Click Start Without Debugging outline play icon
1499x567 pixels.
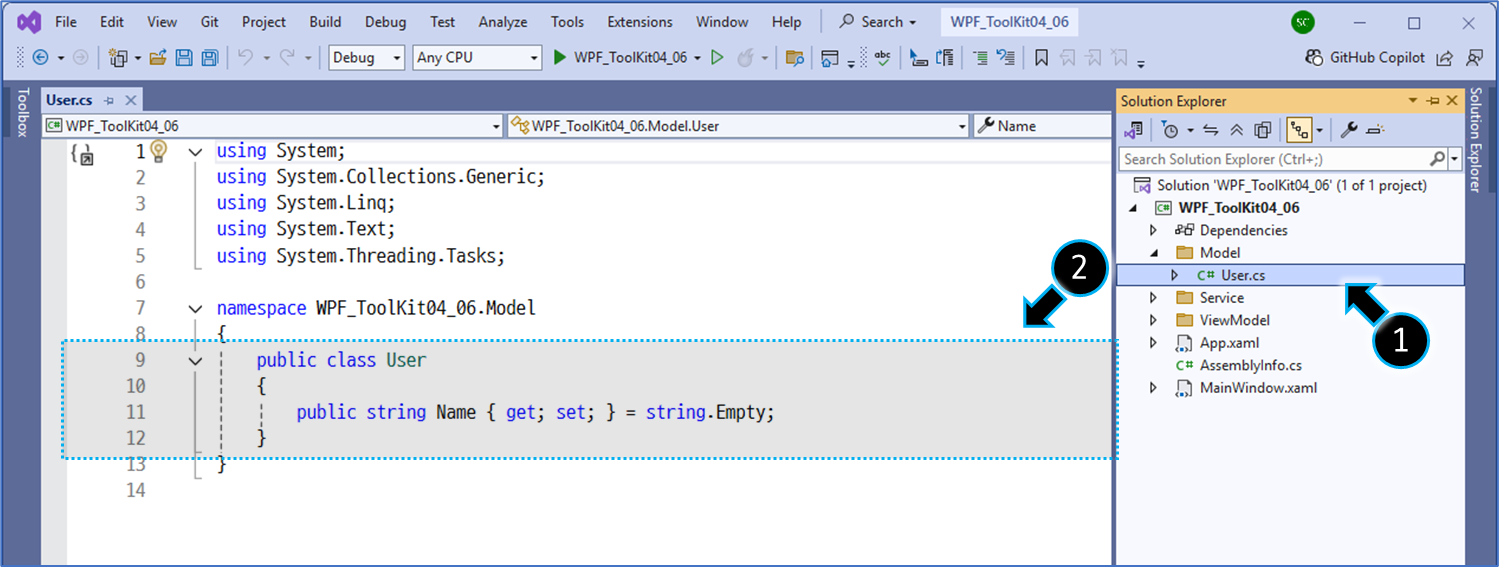coord(717,58)
